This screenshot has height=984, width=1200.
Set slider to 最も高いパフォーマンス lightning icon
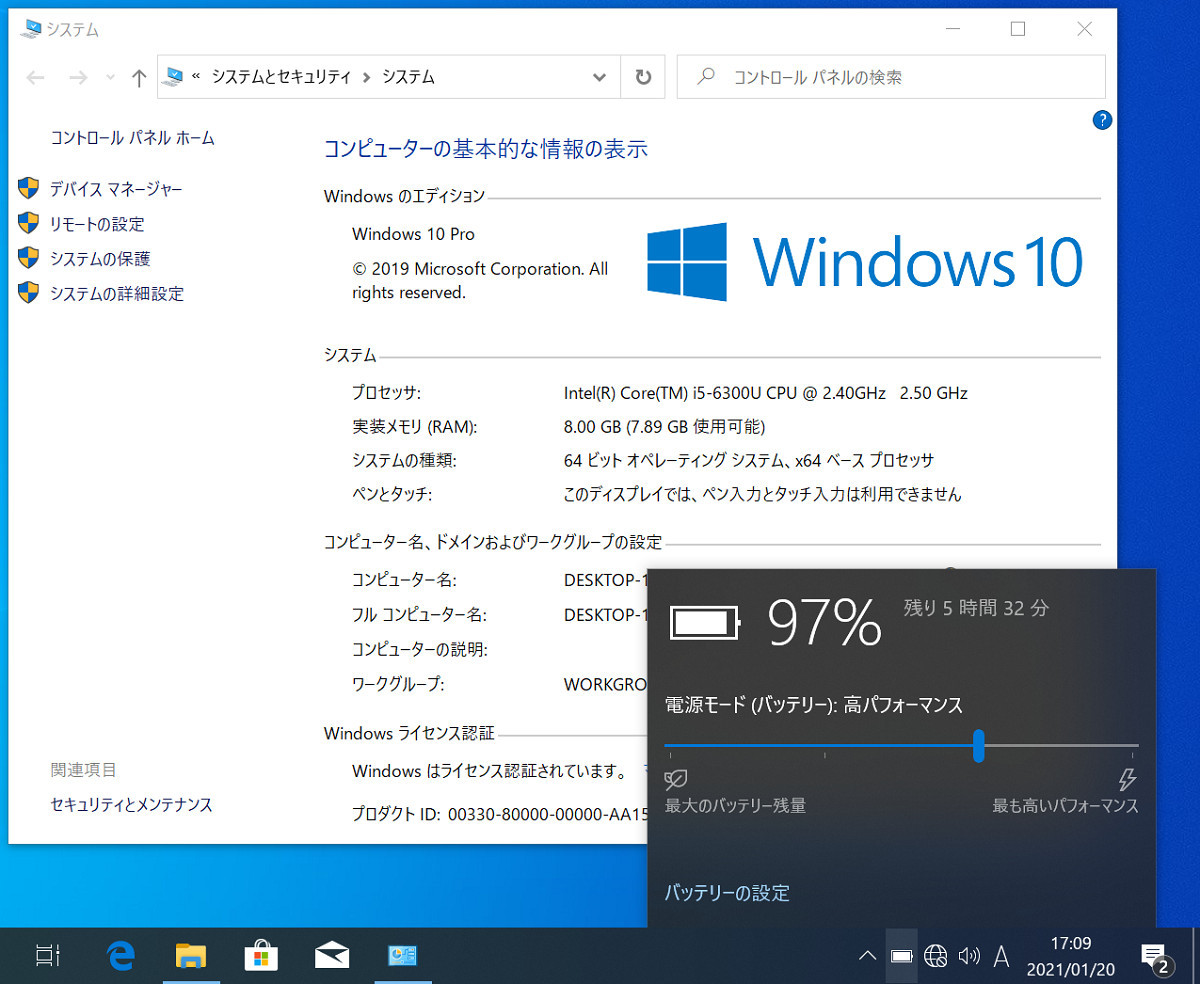[x=1127, y=780]
